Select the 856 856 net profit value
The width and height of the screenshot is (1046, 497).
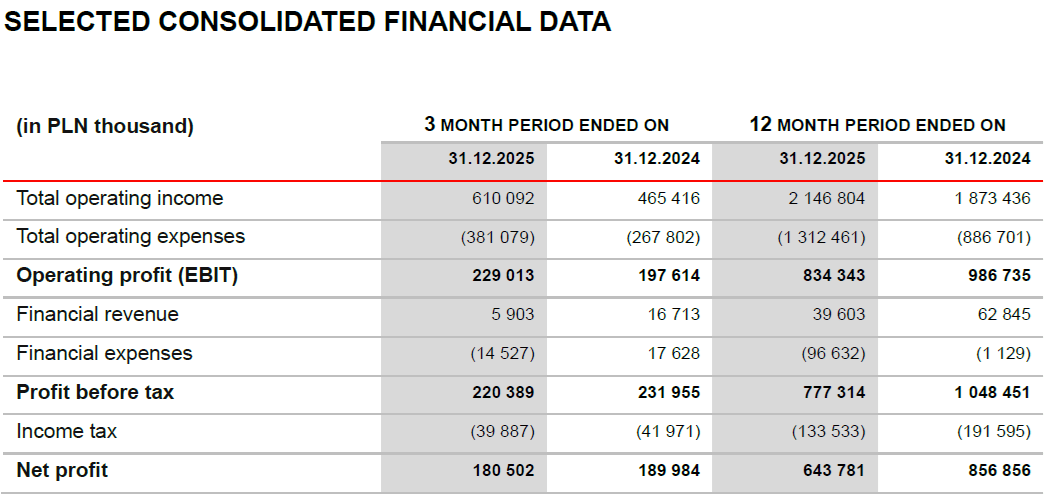click(x=998, y=471)
